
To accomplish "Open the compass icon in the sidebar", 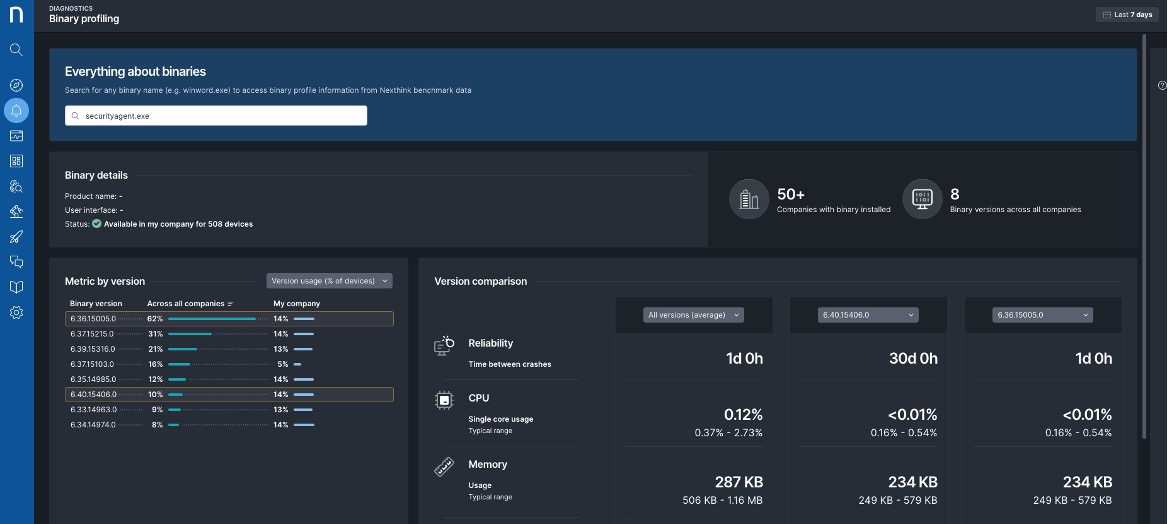I will click(16, 85).
